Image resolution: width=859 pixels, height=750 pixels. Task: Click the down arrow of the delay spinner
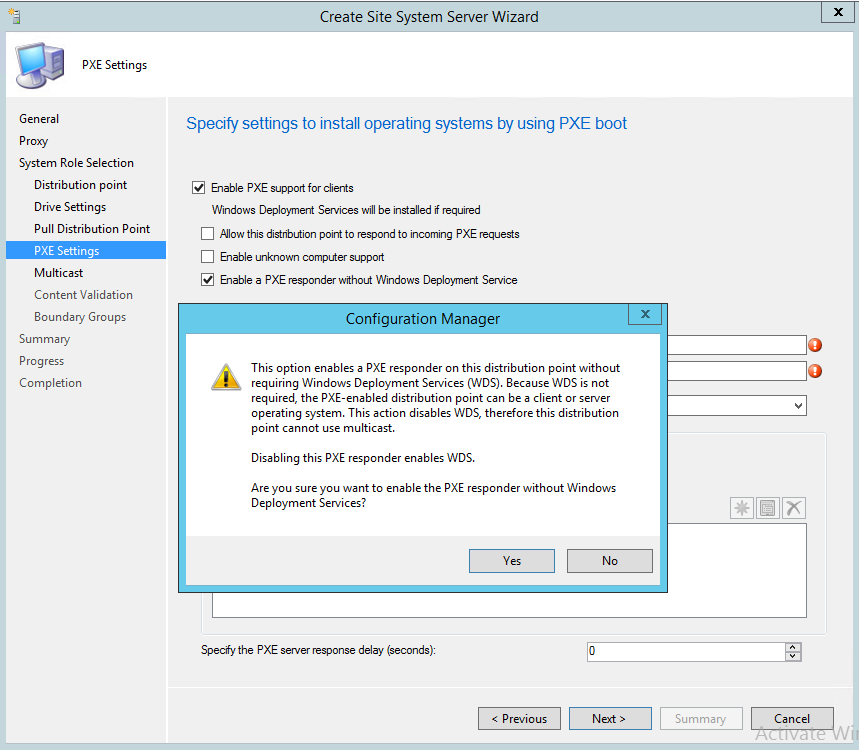[x=792, y=655]
